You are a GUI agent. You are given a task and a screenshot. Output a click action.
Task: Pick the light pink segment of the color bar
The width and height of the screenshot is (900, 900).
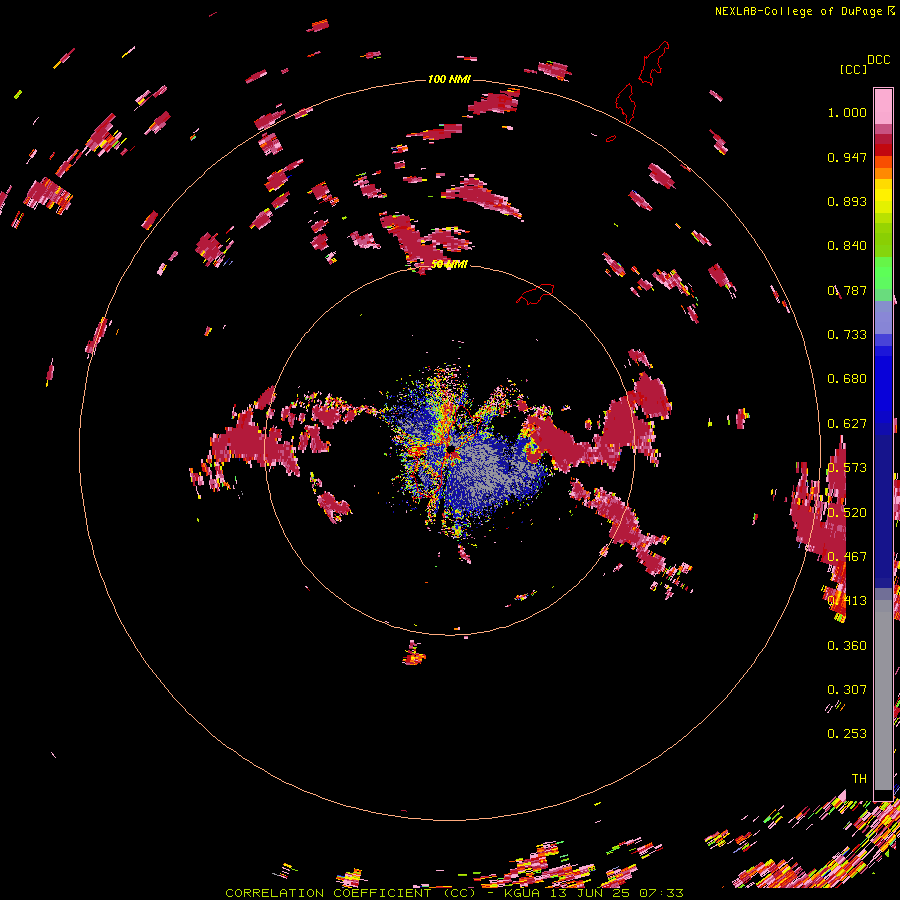(x=883, y=106)
